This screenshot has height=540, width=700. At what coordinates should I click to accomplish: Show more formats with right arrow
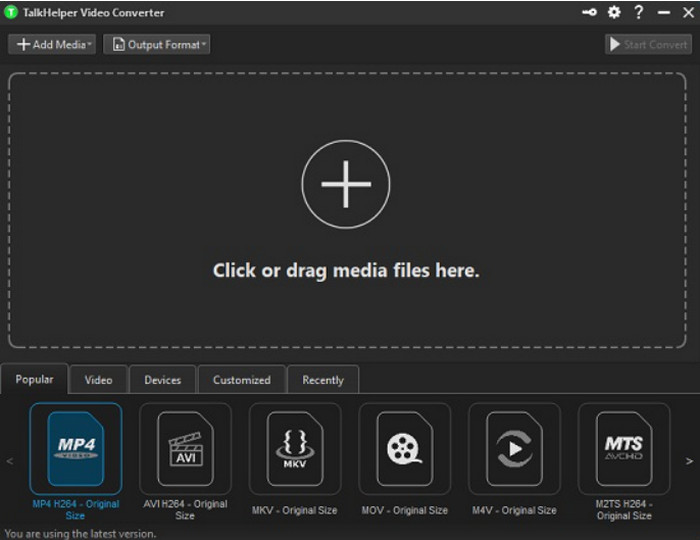pos(689,461)
